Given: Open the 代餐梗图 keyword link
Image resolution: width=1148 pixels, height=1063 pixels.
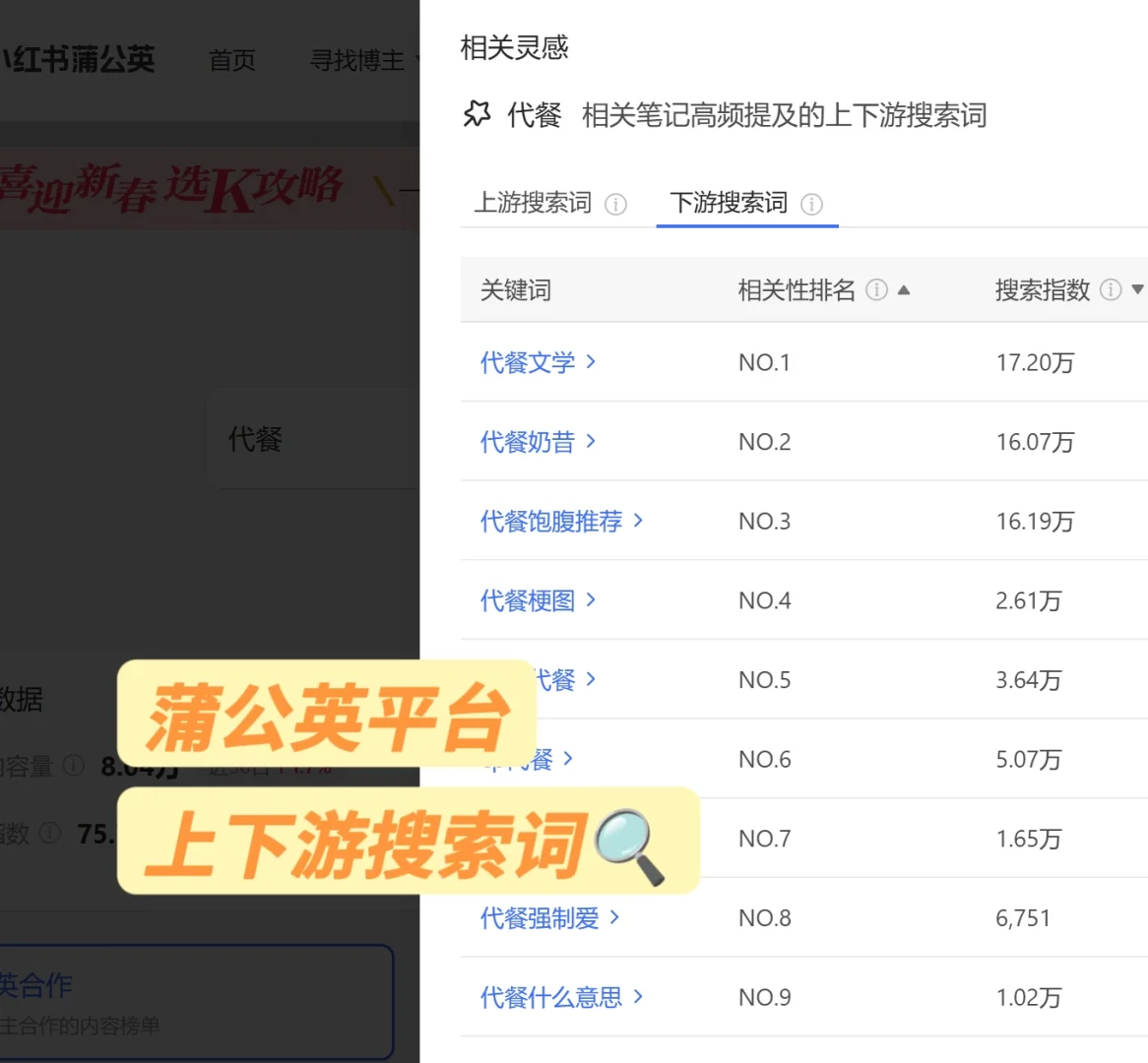Looking at the screenshot, I should click(x=528, y=600).
